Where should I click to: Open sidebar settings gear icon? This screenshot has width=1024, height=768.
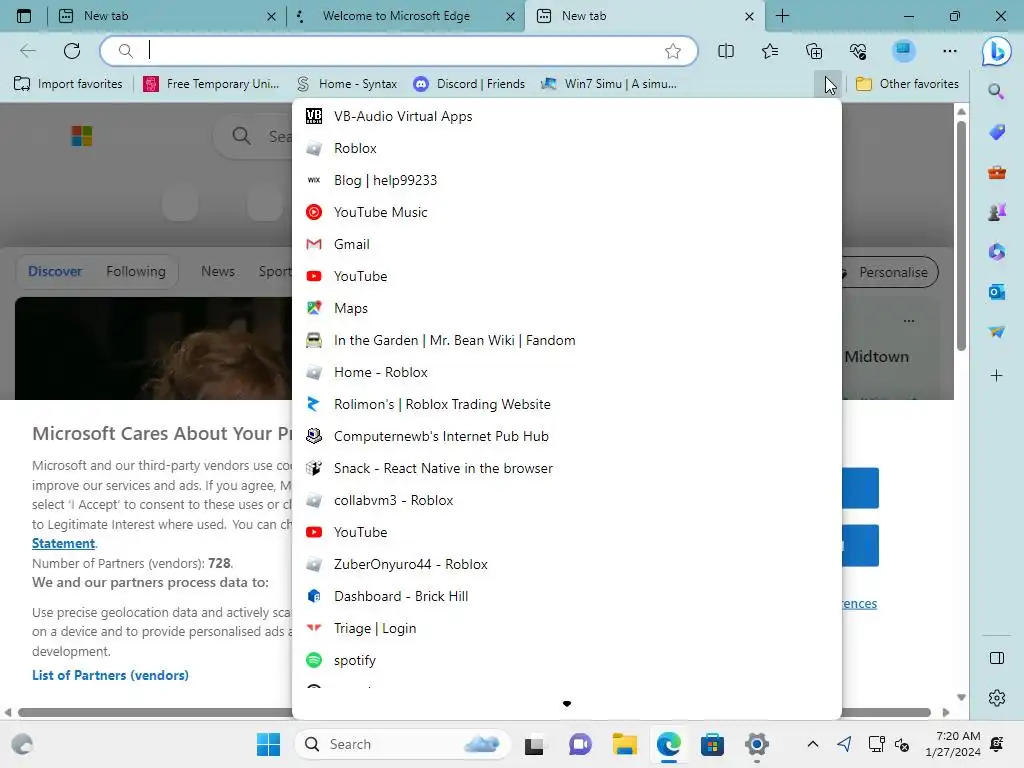(997, 697)
